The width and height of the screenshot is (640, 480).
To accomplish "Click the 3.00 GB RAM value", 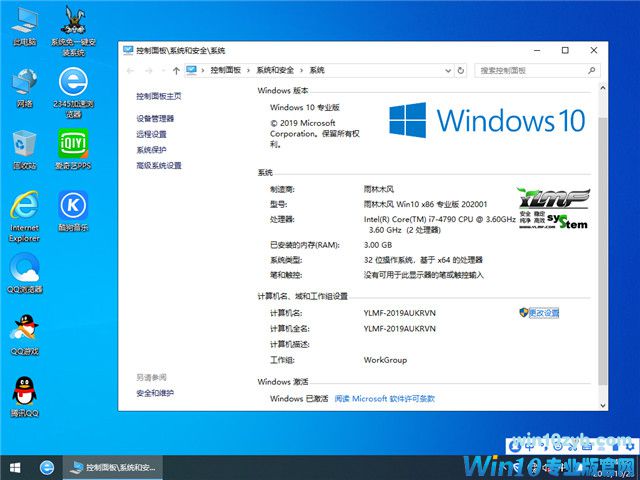I will pyautogui.click(x=378, y=245).
